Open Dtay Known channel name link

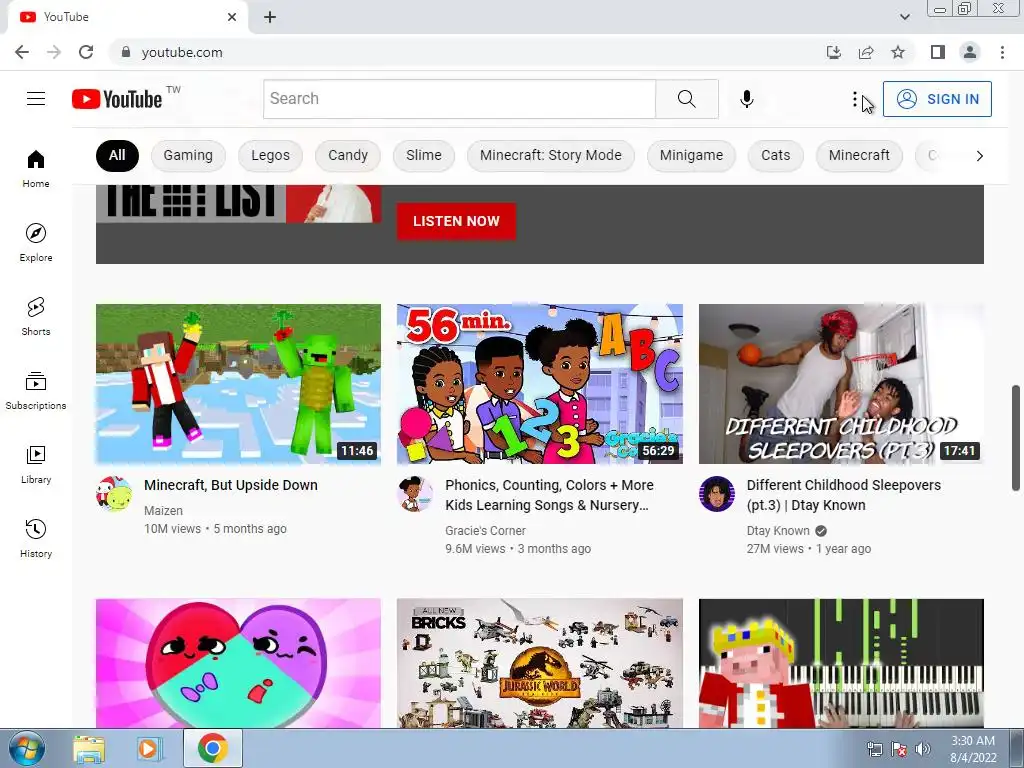pyautogui.click(x=778, y=531)
